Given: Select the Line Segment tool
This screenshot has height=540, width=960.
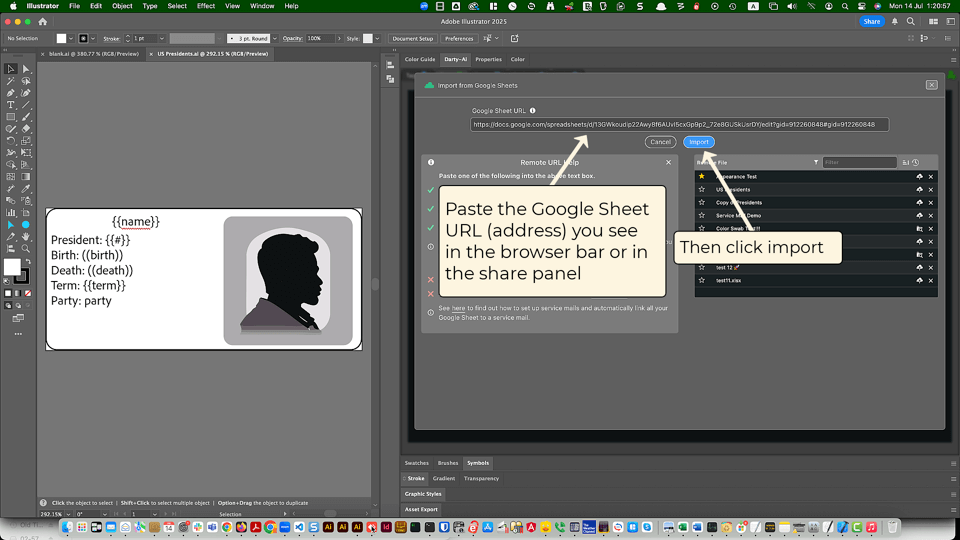Looking at the screenshot, I should (26, 105).
